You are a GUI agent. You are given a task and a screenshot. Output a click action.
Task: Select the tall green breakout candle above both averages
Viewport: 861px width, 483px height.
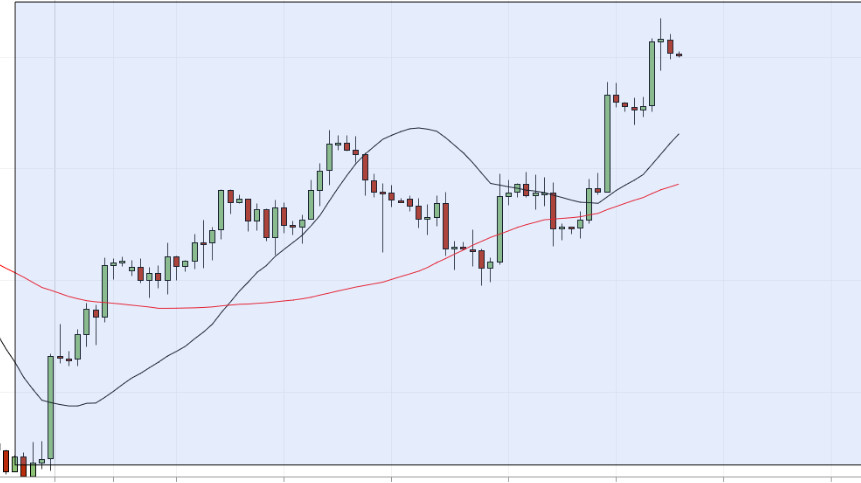tap(607, 142)
